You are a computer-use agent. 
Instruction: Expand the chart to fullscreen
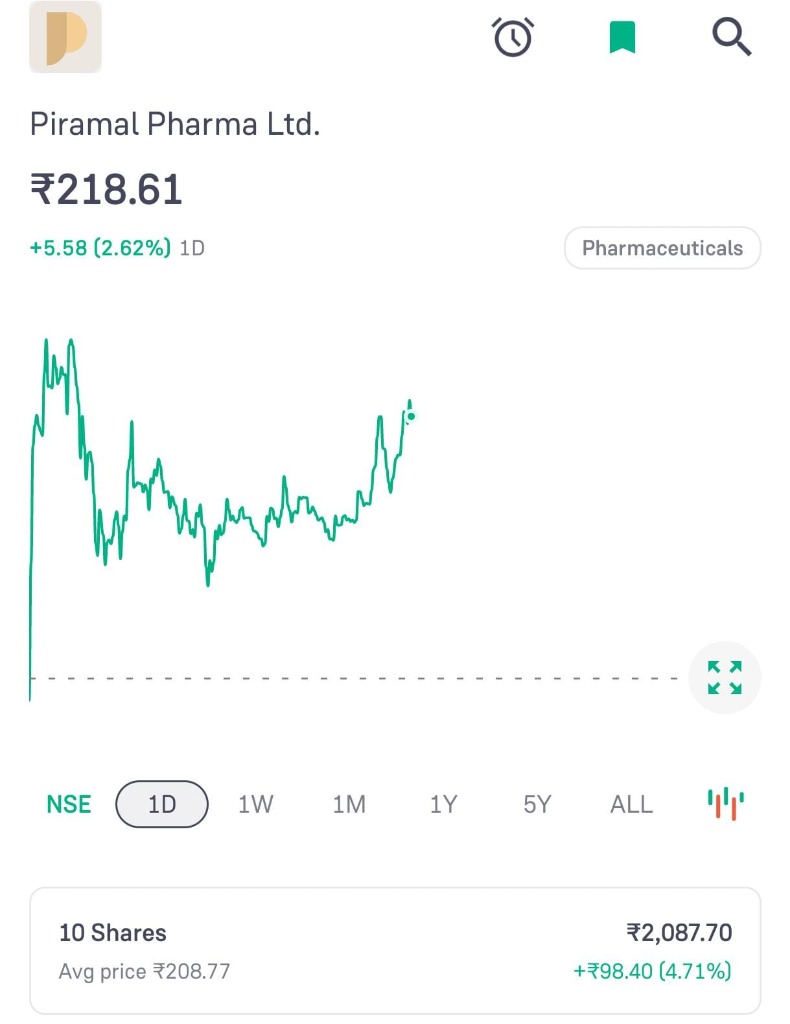tap(725, 677)
